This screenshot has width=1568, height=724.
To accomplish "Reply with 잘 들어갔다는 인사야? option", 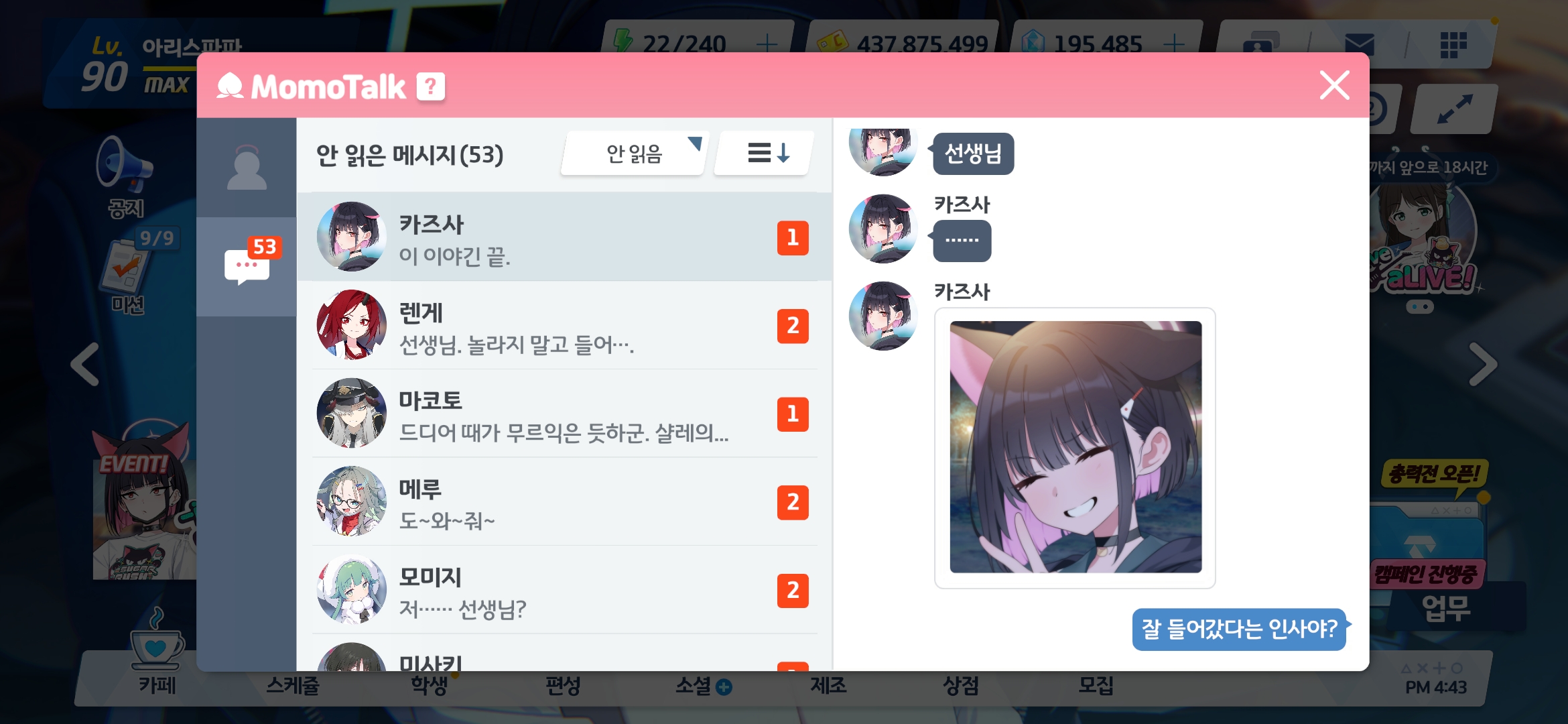I will [x=1240, y=629].
